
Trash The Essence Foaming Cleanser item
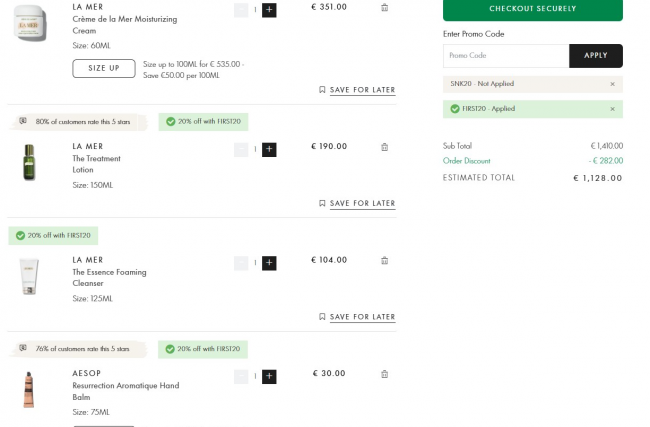(x=385, y=261)
